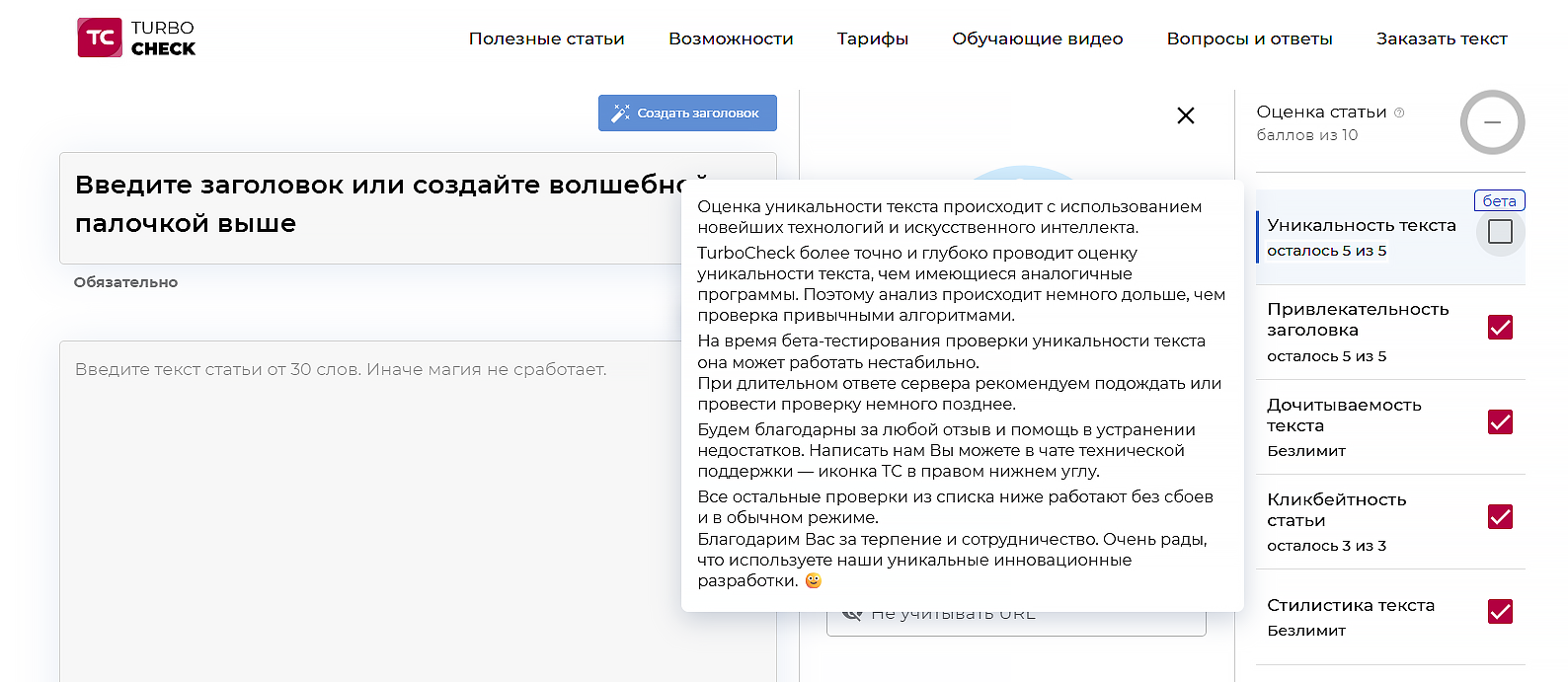Click the Обязательно hint under headline

(125, 282)
